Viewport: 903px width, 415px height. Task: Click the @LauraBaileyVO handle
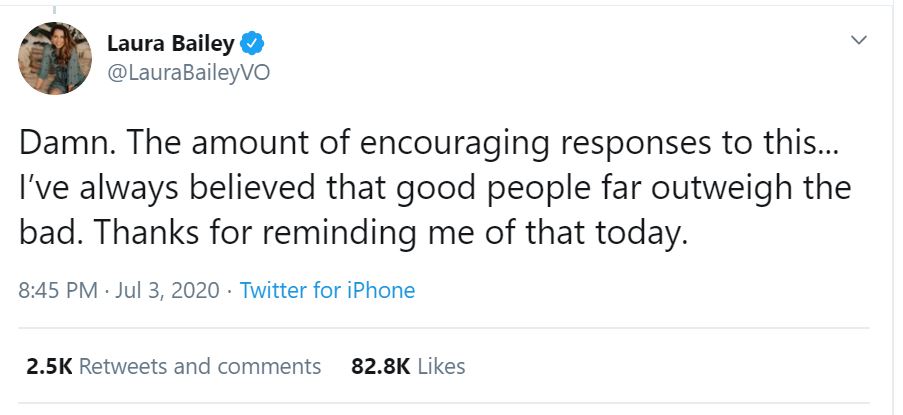tap(187, 73)
